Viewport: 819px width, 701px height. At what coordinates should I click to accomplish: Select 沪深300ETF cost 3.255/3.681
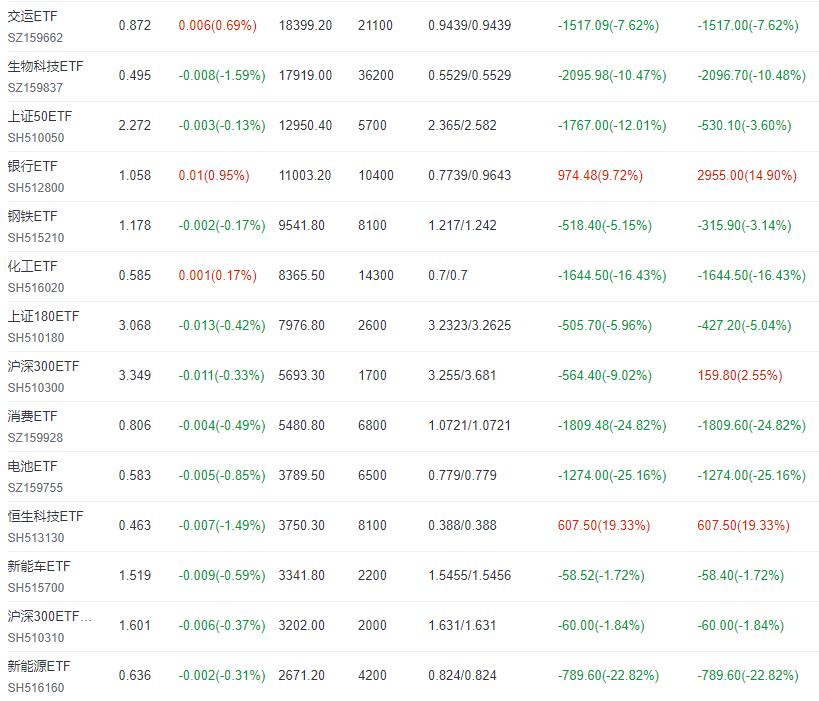point(462,376)
